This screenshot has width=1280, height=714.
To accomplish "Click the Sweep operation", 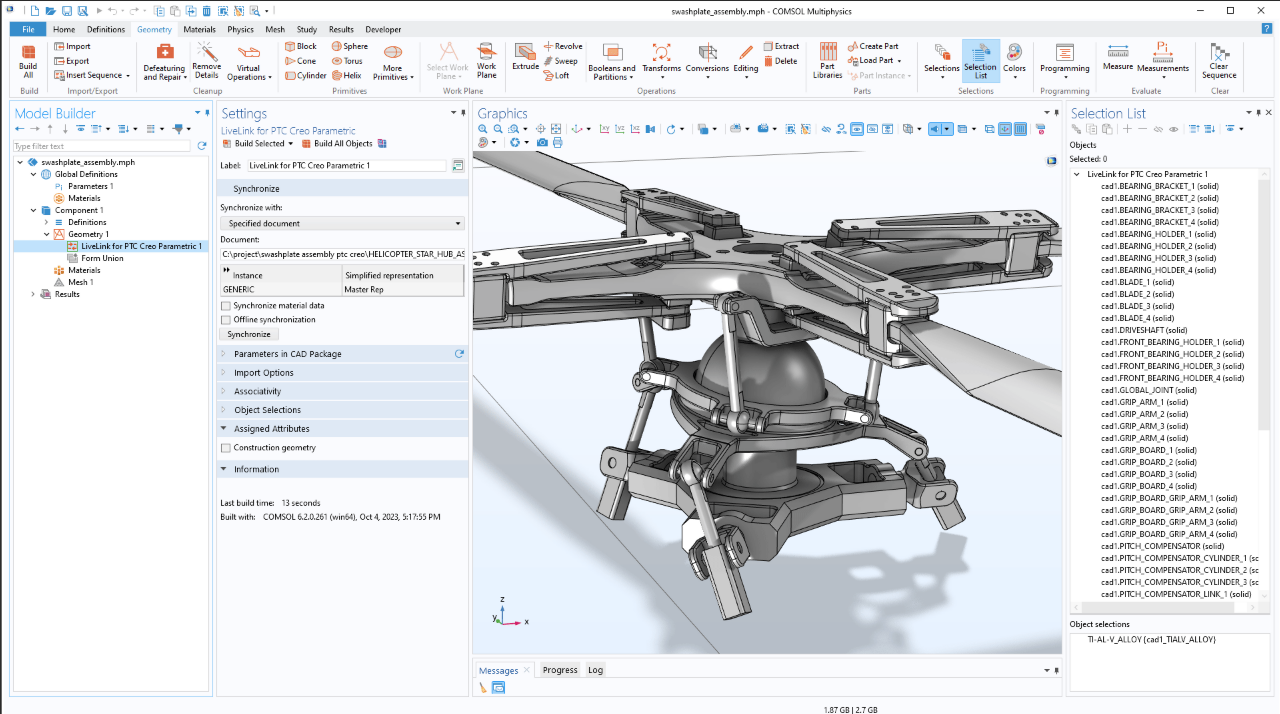I will pyautogui.click(x=560, y=60).
